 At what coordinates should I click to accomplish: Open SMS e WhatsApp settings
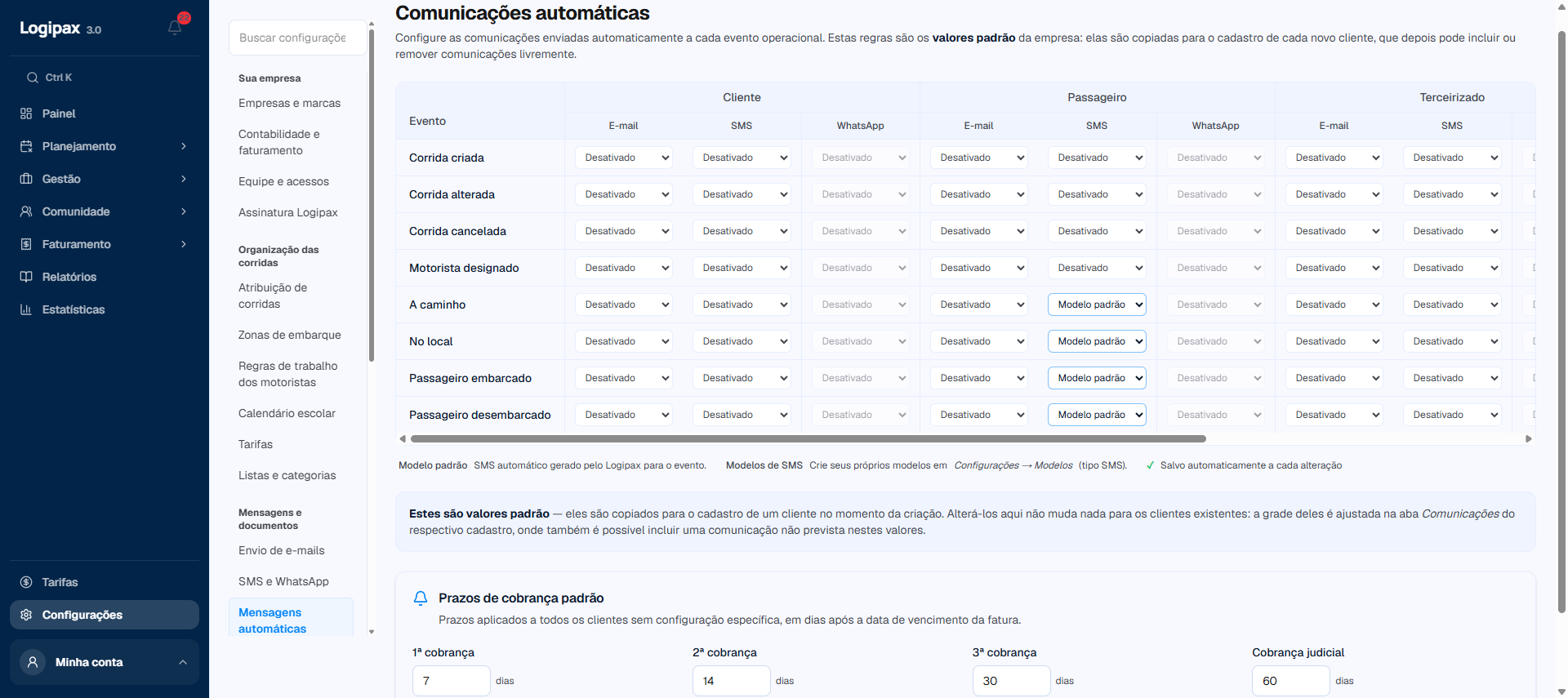coord(283,582)
